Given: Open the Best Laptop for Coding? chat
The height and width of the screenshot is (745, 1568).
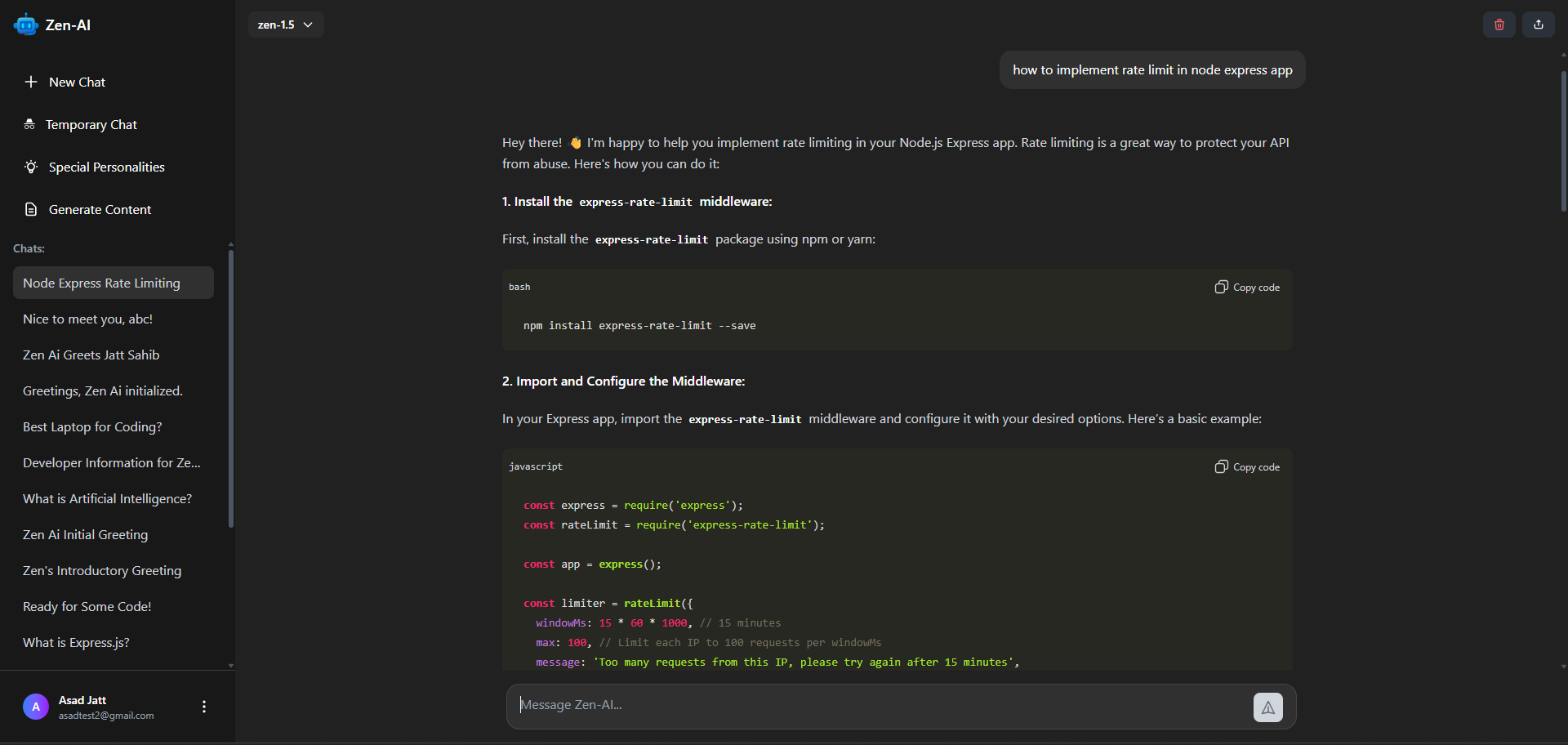Looking at the screenshot, I should [x=92, y=426].
